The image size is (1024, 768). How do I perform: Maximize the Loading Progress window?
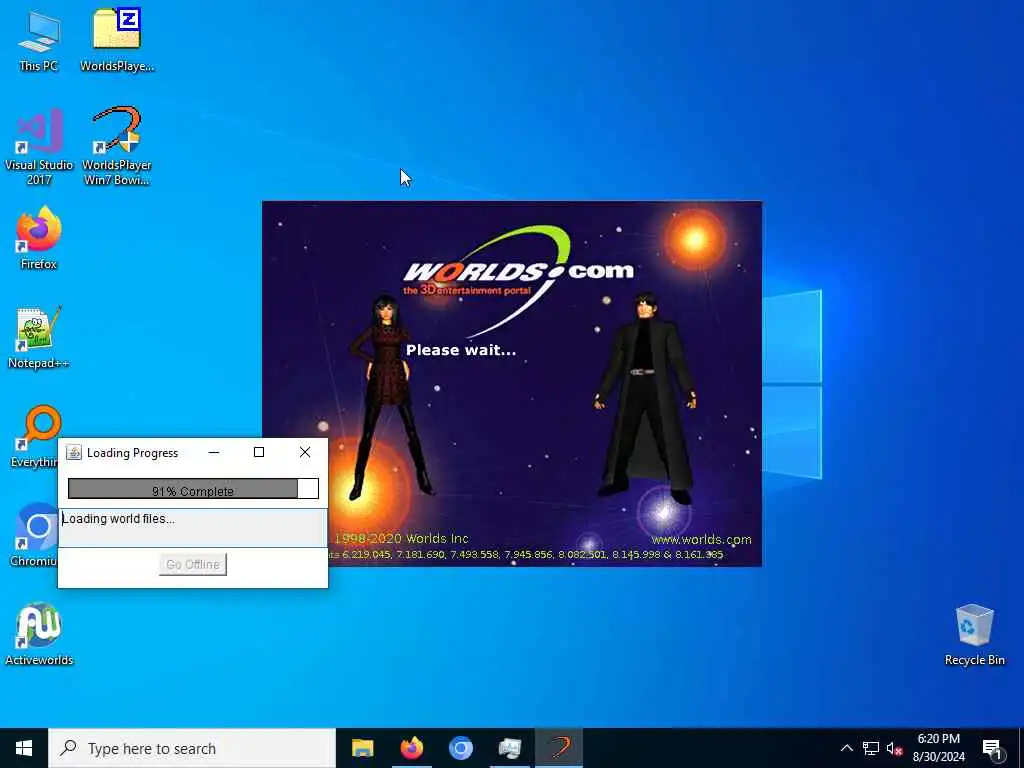click(x=259, y=453)
